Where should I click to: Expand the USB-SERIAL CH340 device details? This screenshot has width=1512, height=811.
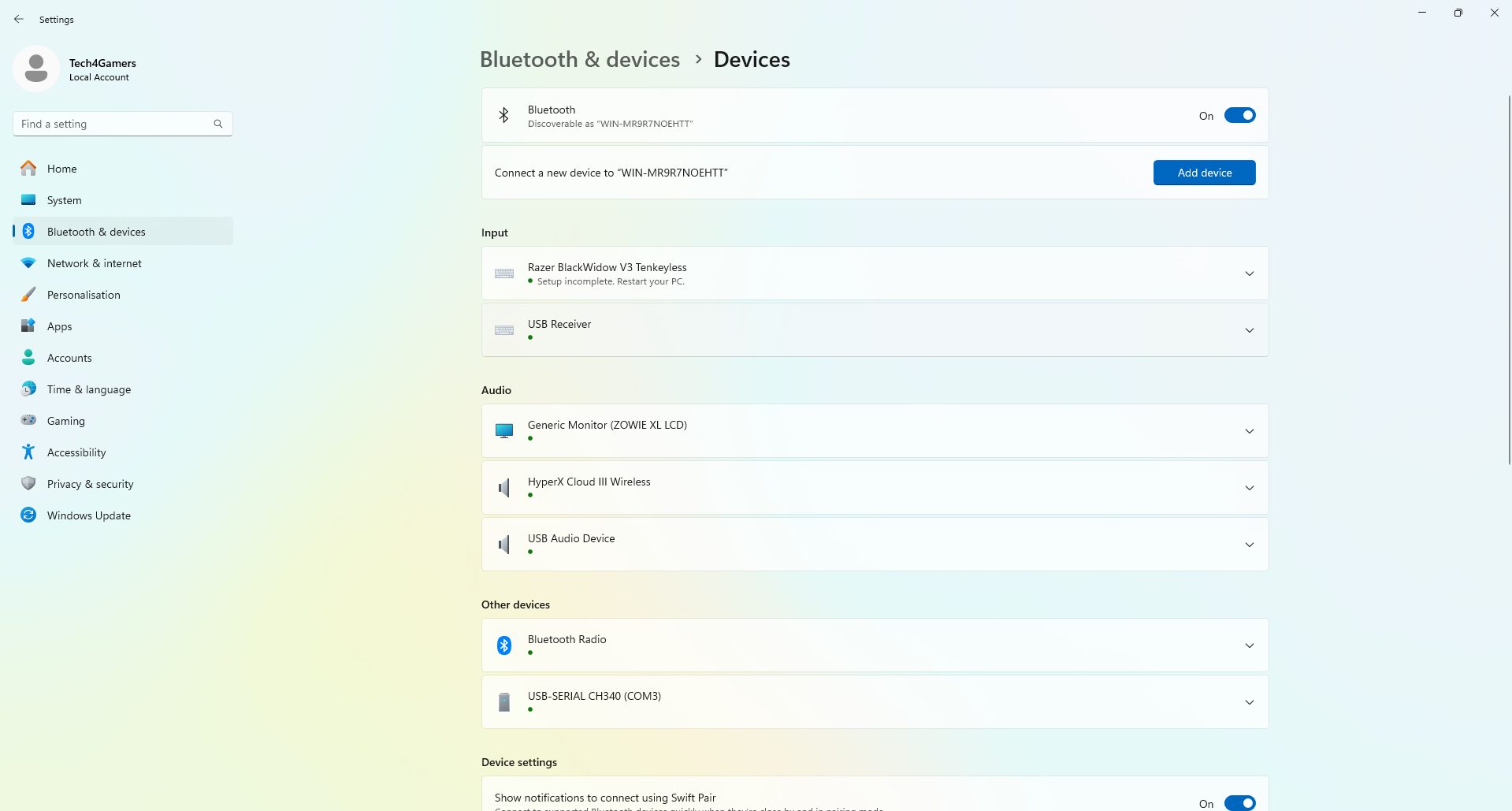click(1249, 701)
